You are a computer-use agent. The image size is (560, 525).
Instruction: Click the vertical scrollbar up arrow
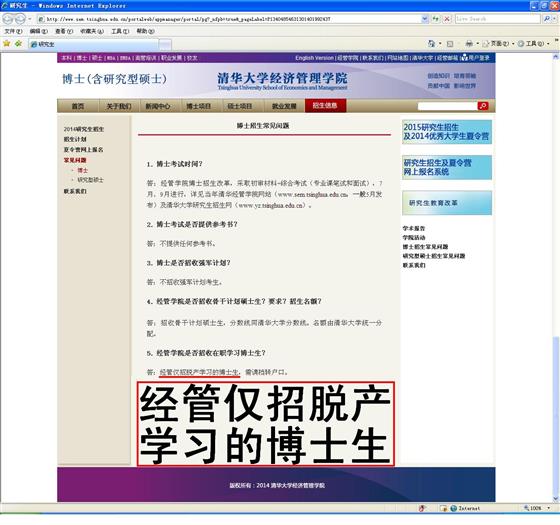pos(556,57)
